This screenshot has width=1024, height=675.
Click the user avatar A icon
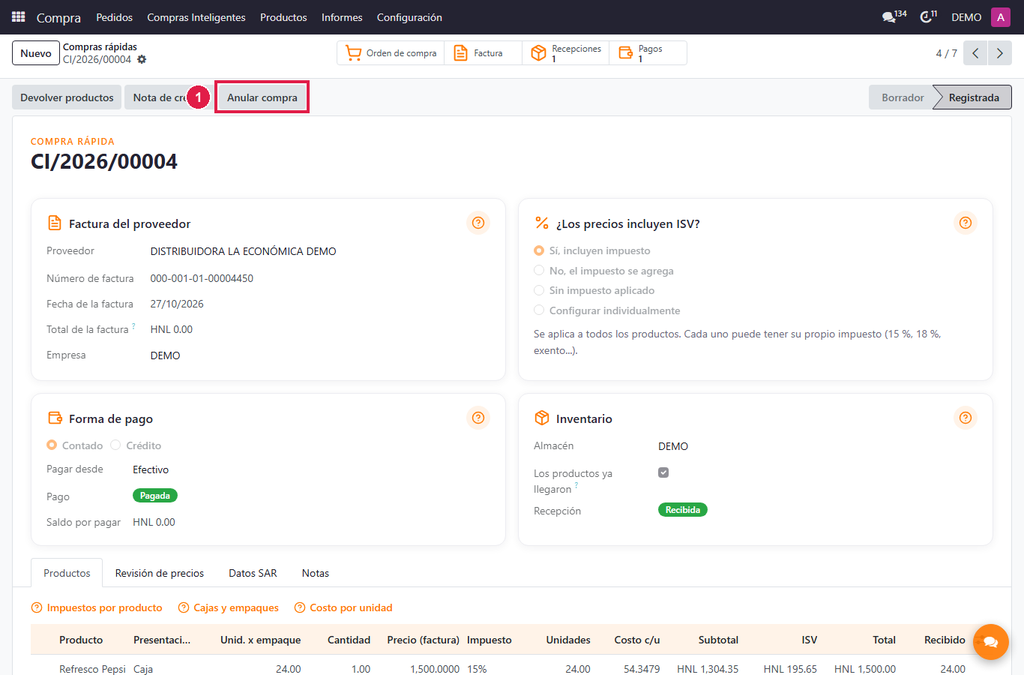[x=1000, y=17]
